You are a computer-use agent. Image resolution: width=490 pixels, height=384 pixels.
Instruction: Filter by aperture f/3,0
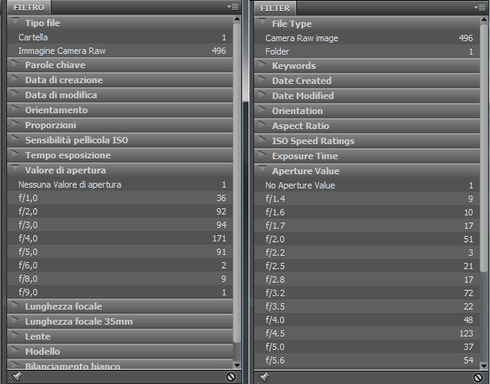click(120, 225)
